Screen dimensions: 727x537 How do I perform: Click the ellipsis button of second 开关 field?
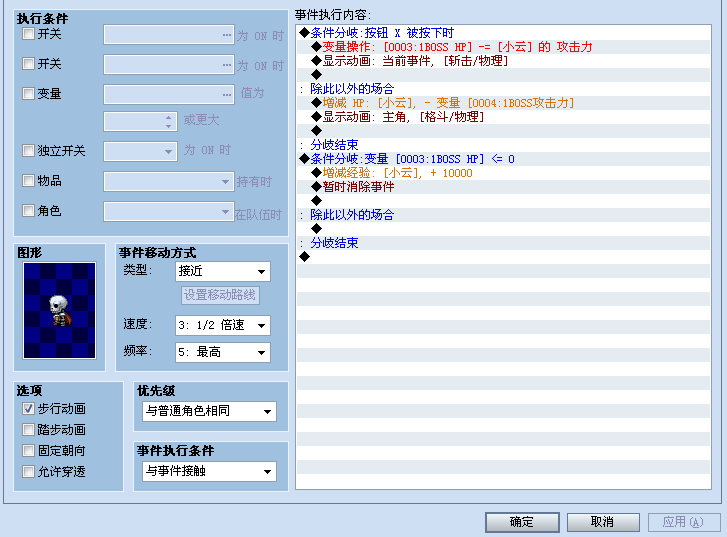pos(226,64)
